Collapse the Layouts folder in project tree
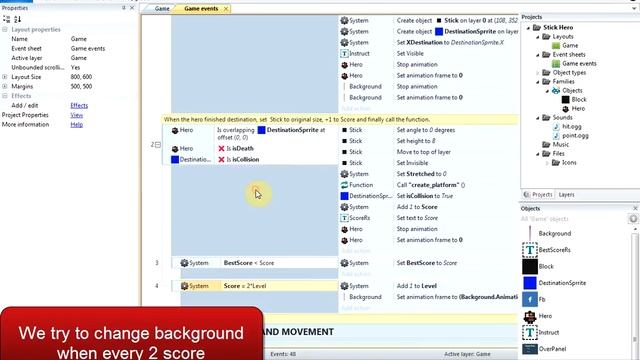Screen dimensions: 640x360 click(538, 37)
